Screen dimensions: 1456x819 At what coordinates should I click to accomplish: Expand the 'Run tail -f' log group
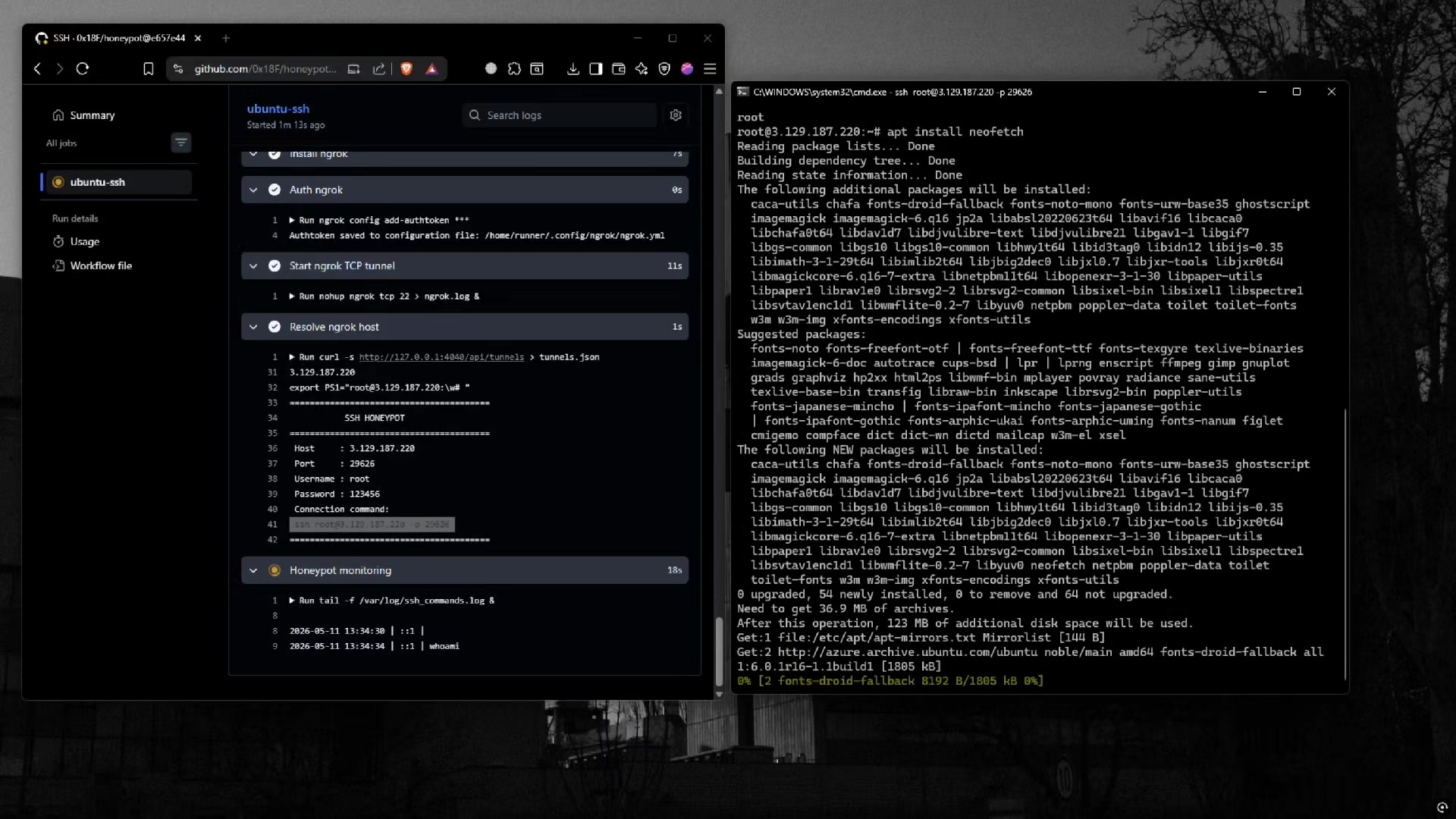(x=292, y=601)
